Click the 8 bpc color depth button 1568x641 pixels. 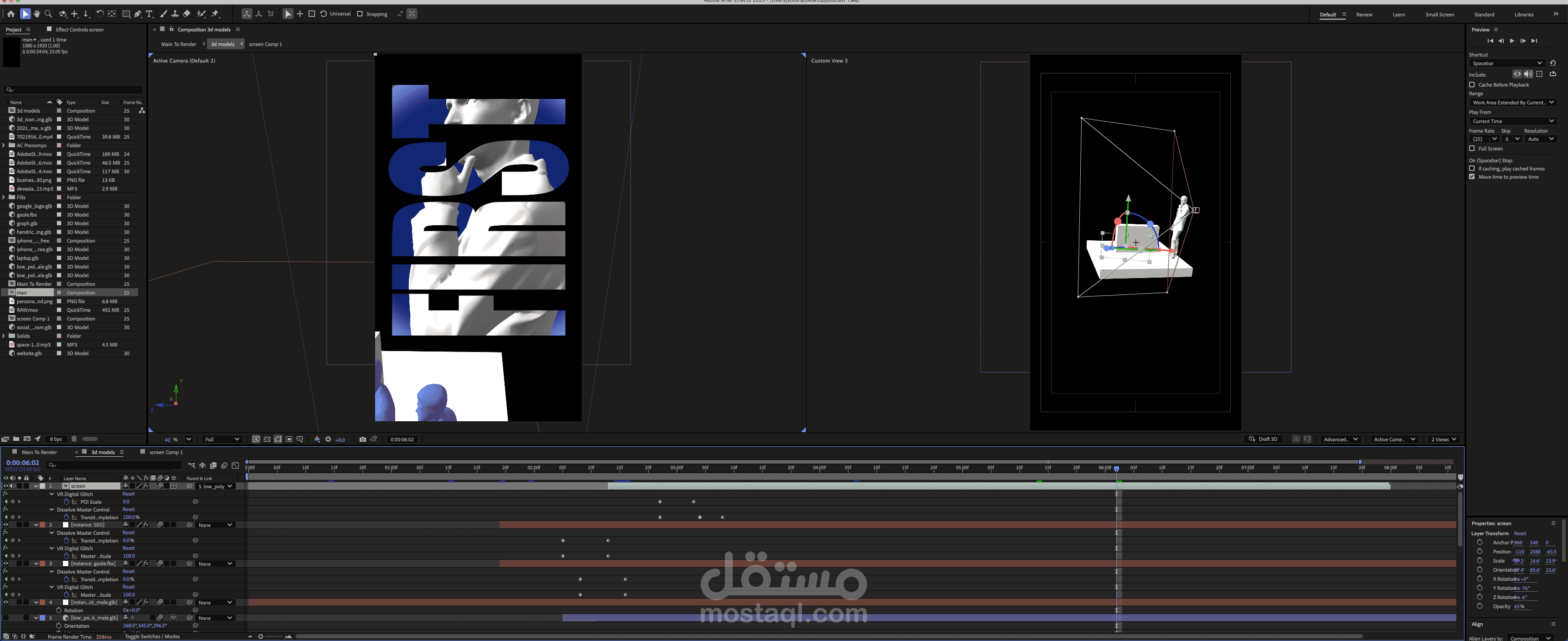(x=56, y=439)
